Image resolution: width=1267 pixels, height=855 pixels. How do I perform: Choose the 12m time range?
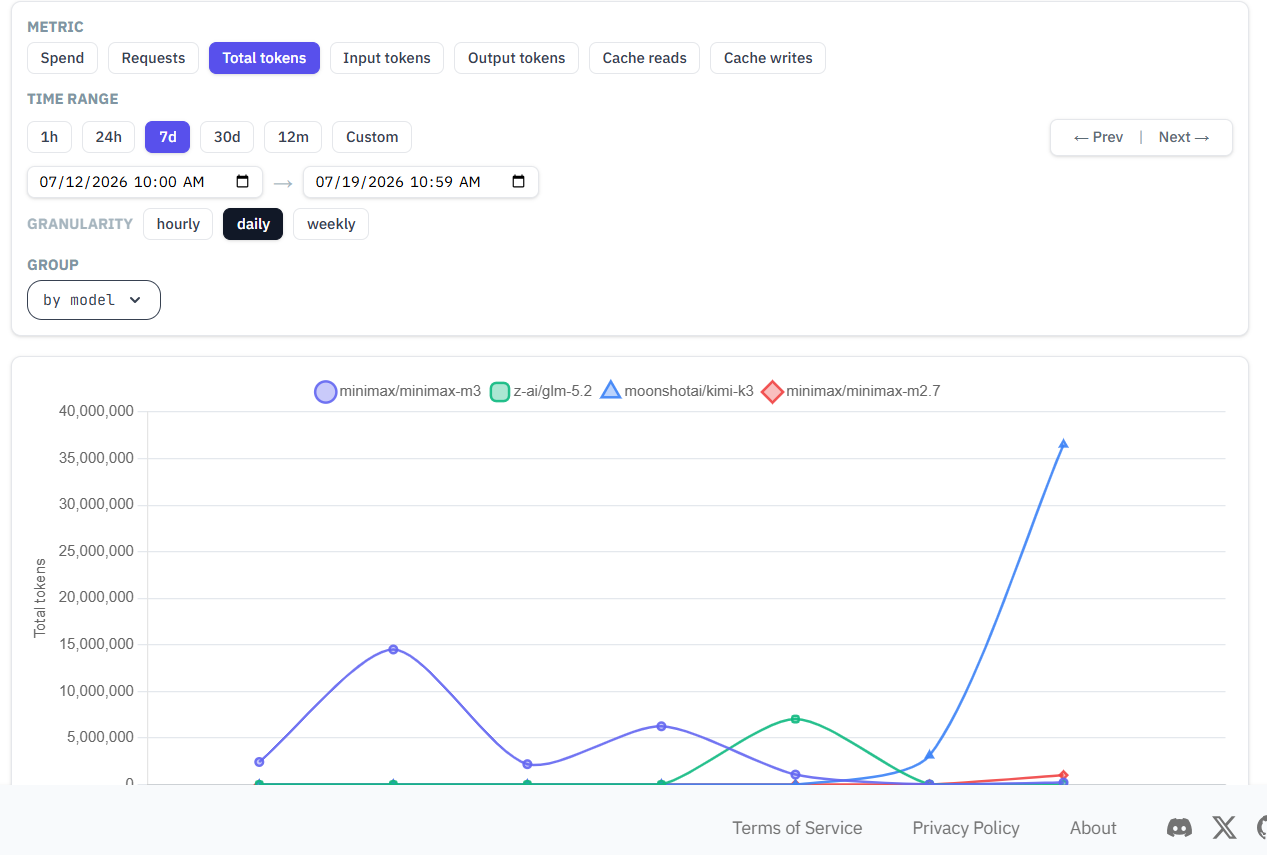click(293, 137)
